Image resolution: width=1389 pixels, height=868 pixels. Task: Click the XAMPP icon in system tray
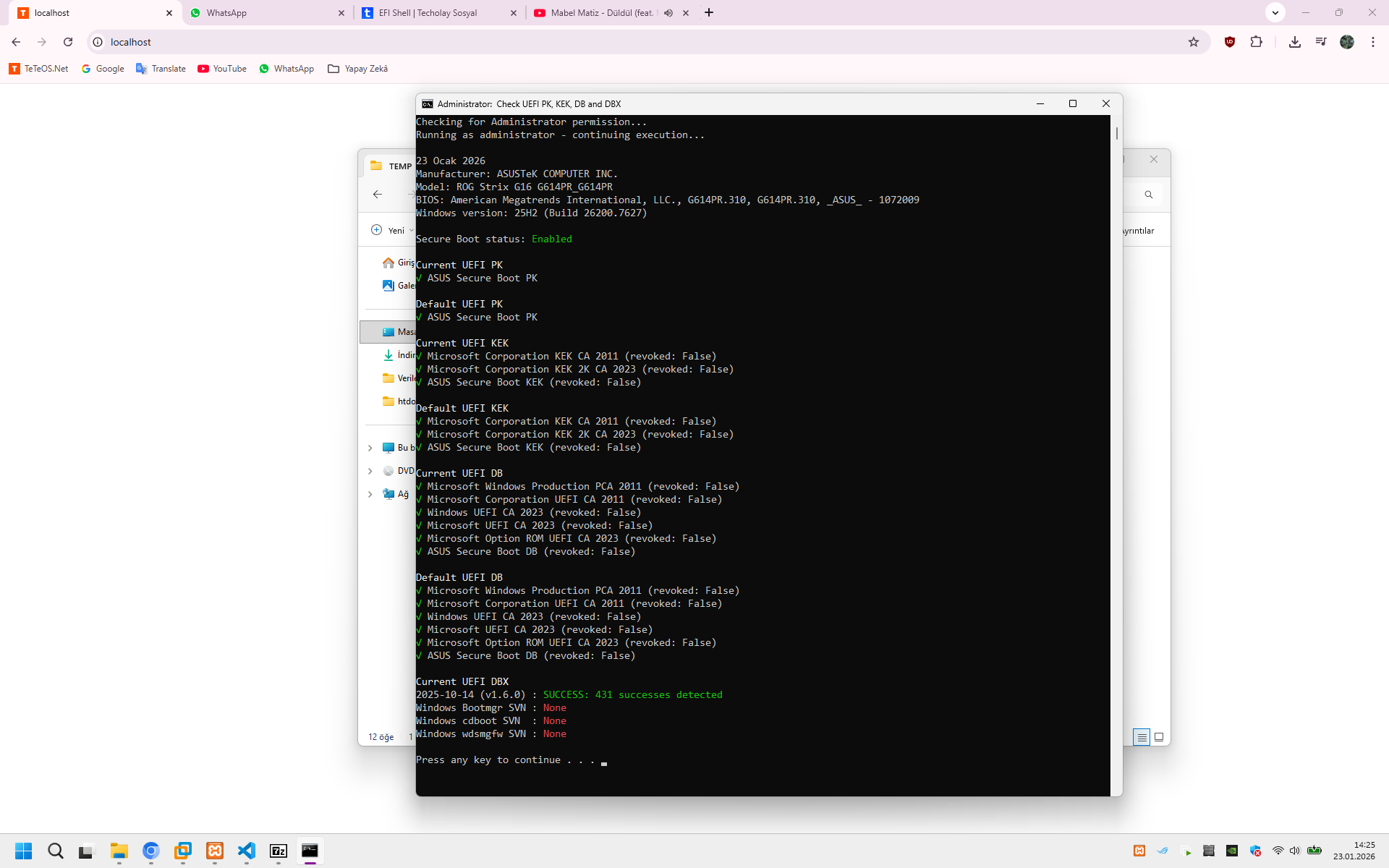click(x=1139, y=851)
